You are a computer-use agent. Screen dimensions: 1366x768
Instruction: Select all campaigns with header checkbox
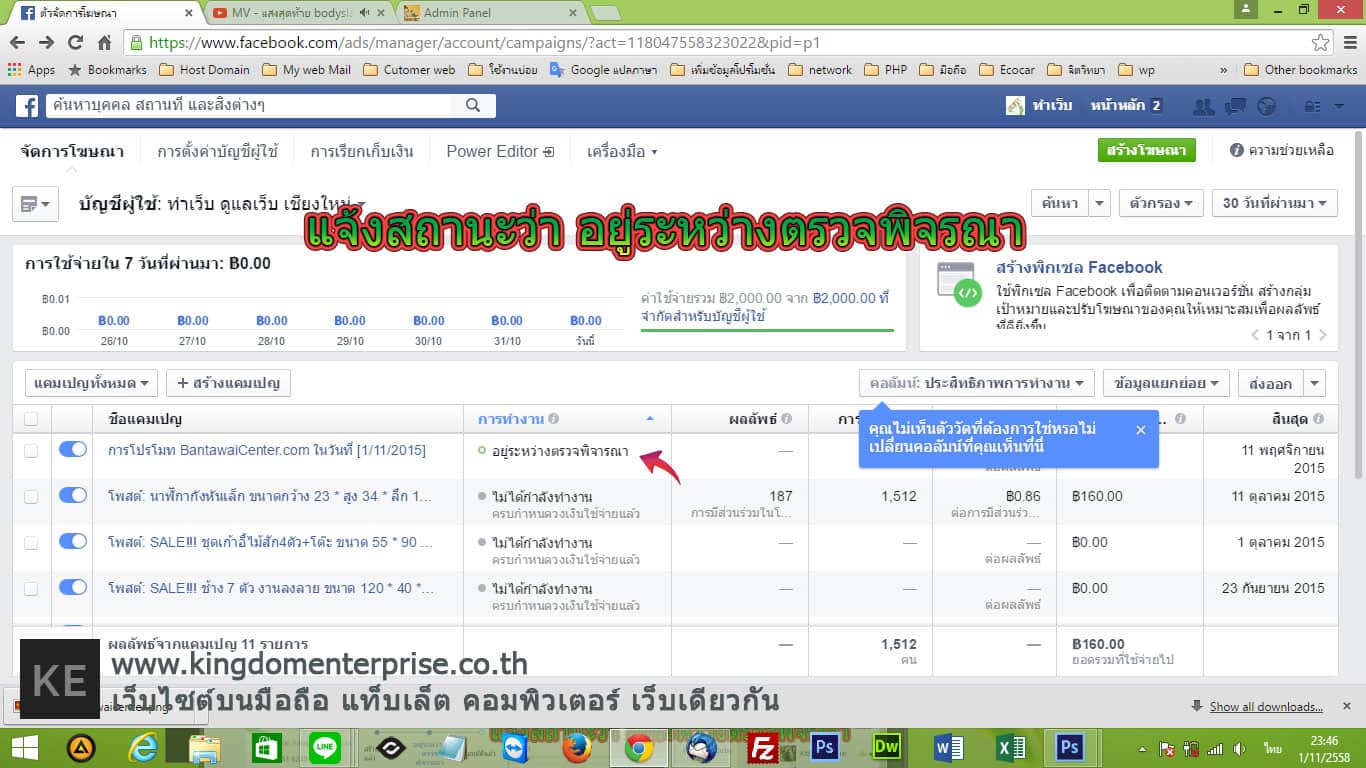tap(31, 419)
